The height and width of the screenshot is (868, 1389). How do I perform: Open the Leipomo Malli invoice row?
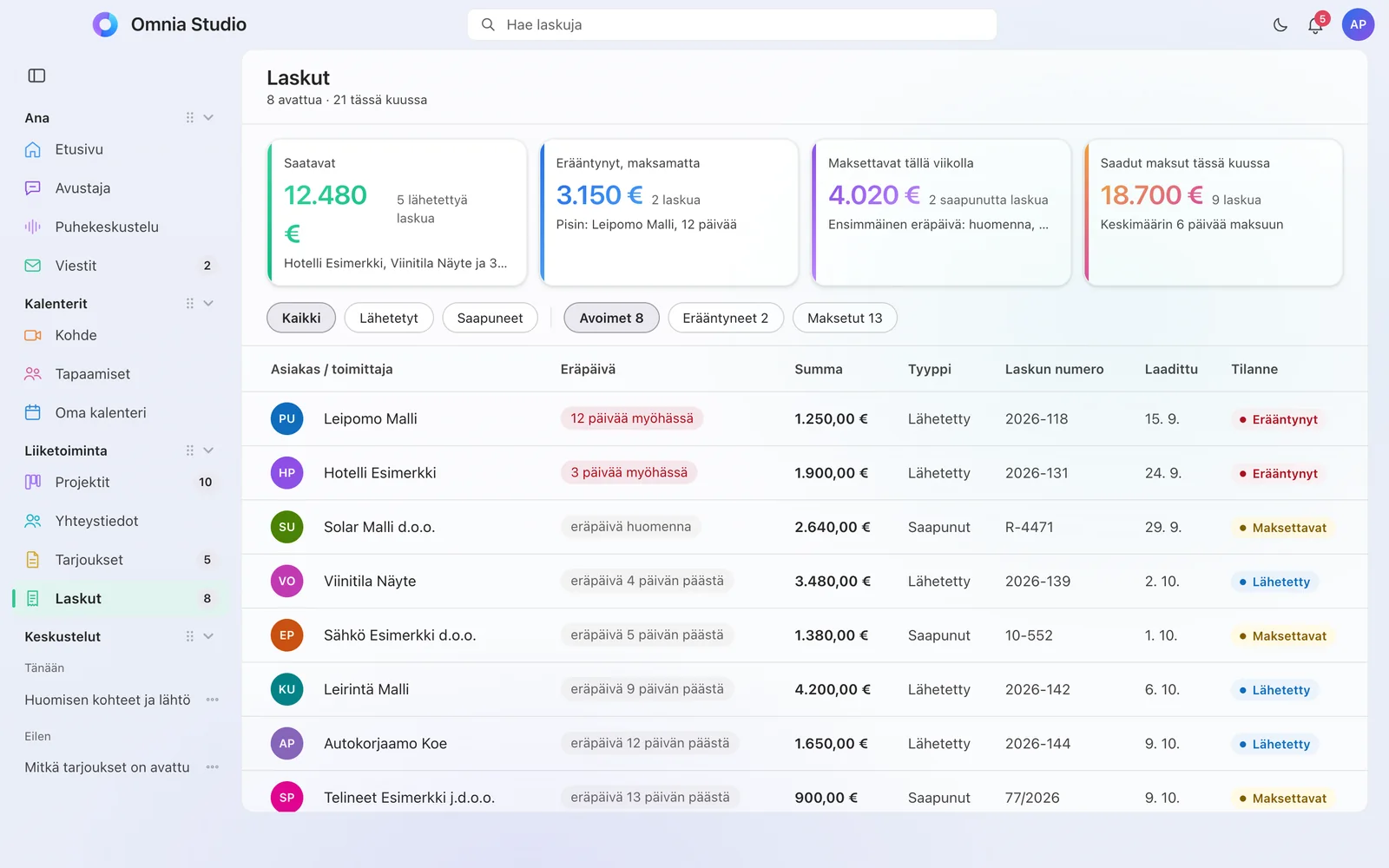click(x=804, y=418)
